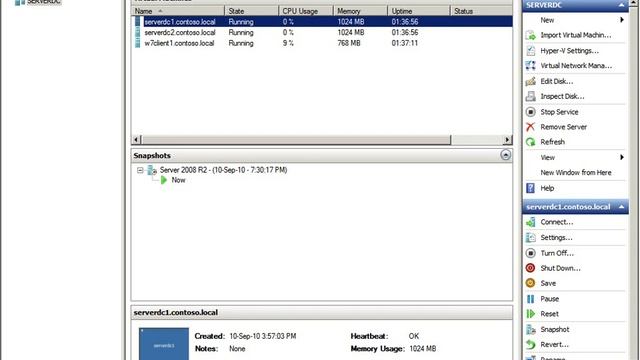Viewport: 640px width, 360px height.
Task: Click the green Refresh icon
Action: 530,142
